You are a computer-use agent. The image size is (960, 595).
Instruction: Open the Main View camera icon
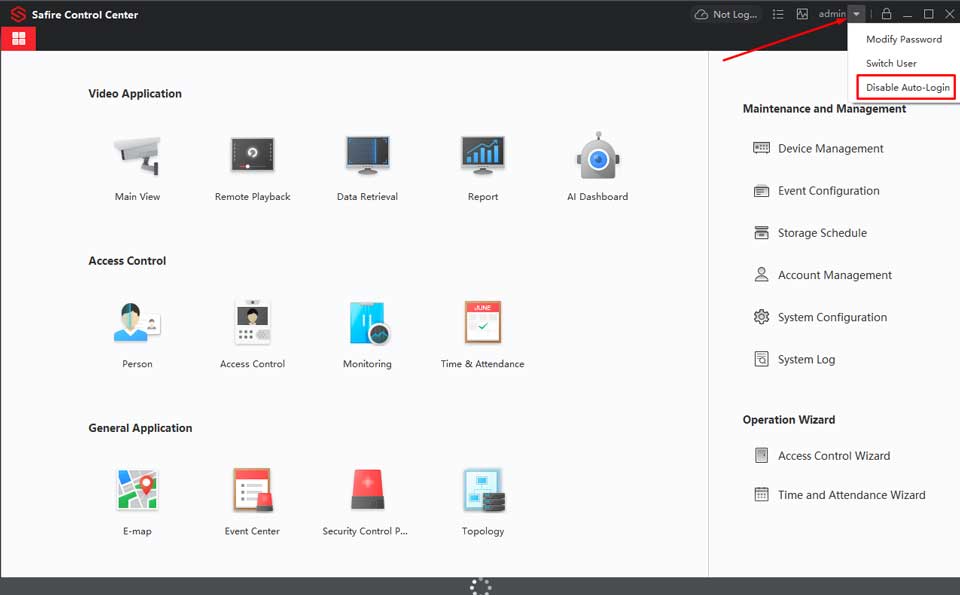[x=137, y=157]
